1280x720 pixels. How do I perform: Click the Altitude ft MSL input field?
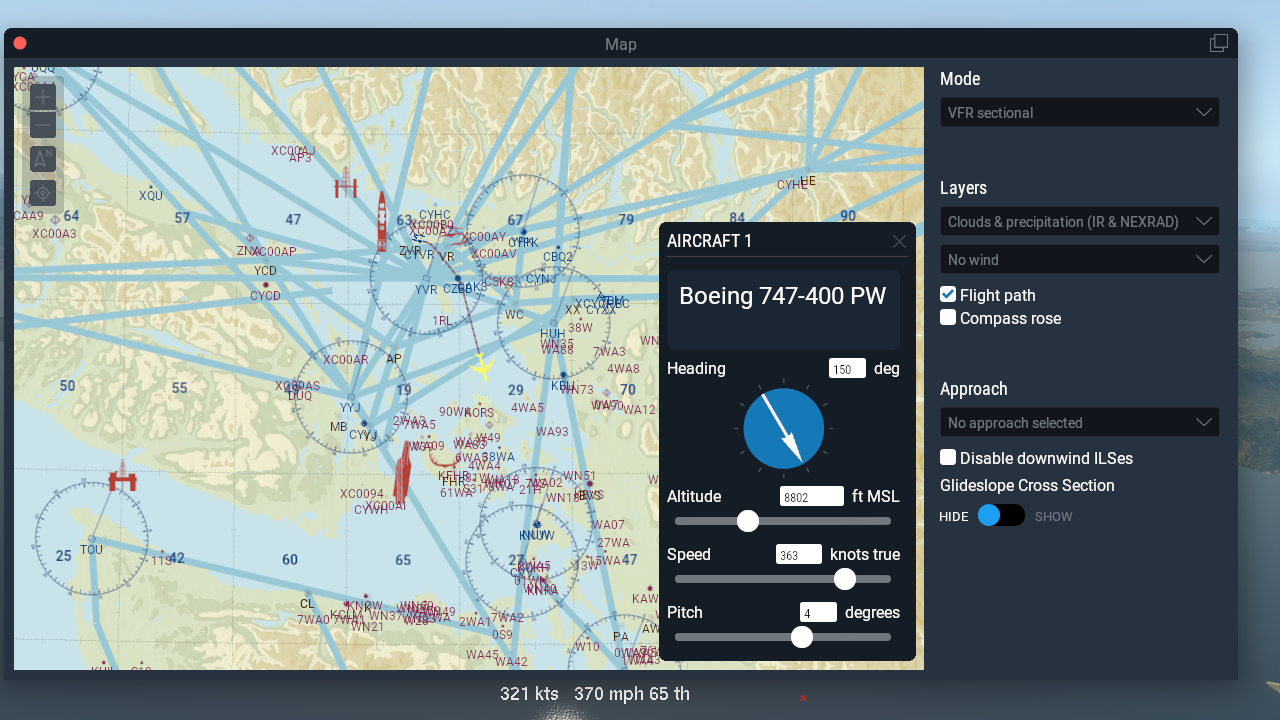tap(812, 497)
